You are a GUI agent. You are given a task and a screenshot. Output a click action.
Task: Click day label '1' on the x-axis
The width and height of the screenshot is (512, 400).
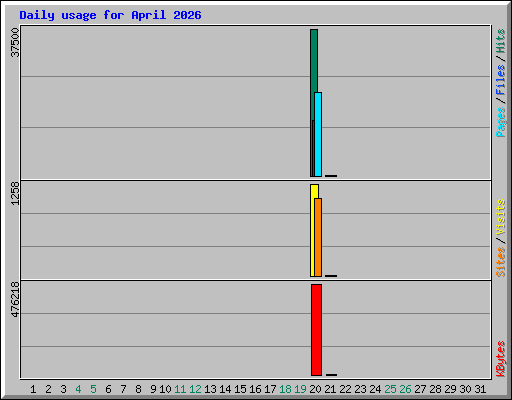coord(33,389)
